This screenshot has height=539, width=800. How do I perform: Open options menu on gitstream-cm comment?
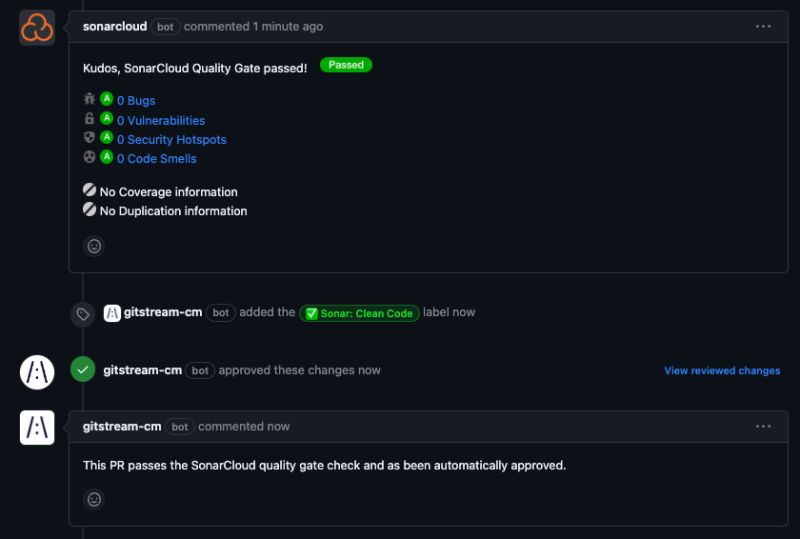pos(763,426)
